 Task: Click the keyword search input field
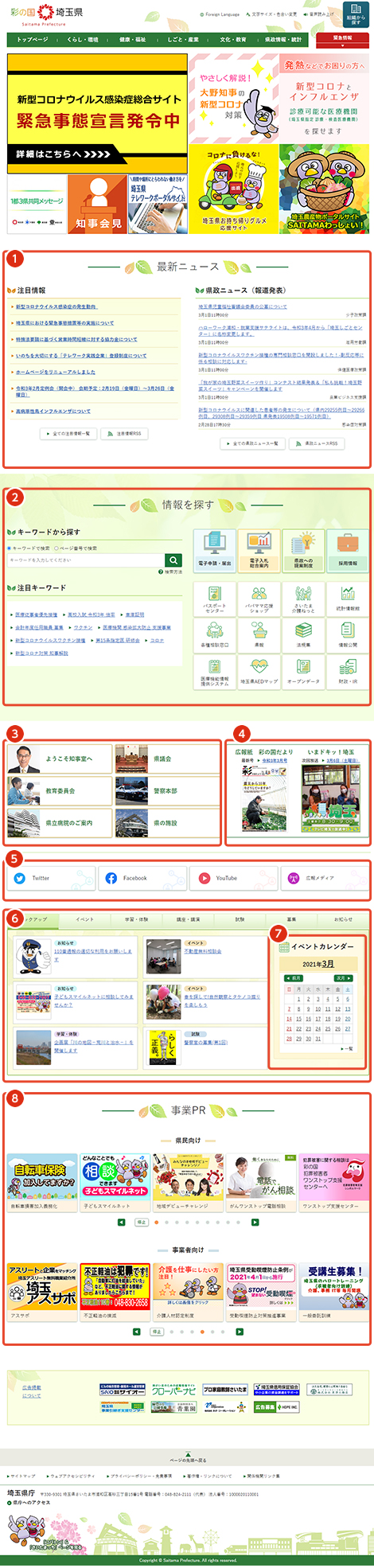click(x=86, y=560)
